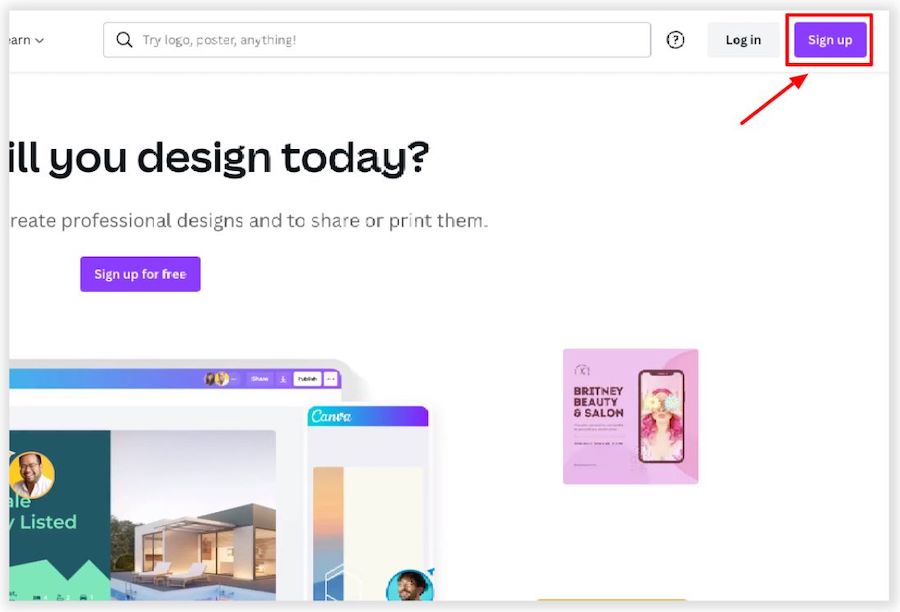Click the modern house photo
Viewport: 900px width, 612px height.
[193, 515]
